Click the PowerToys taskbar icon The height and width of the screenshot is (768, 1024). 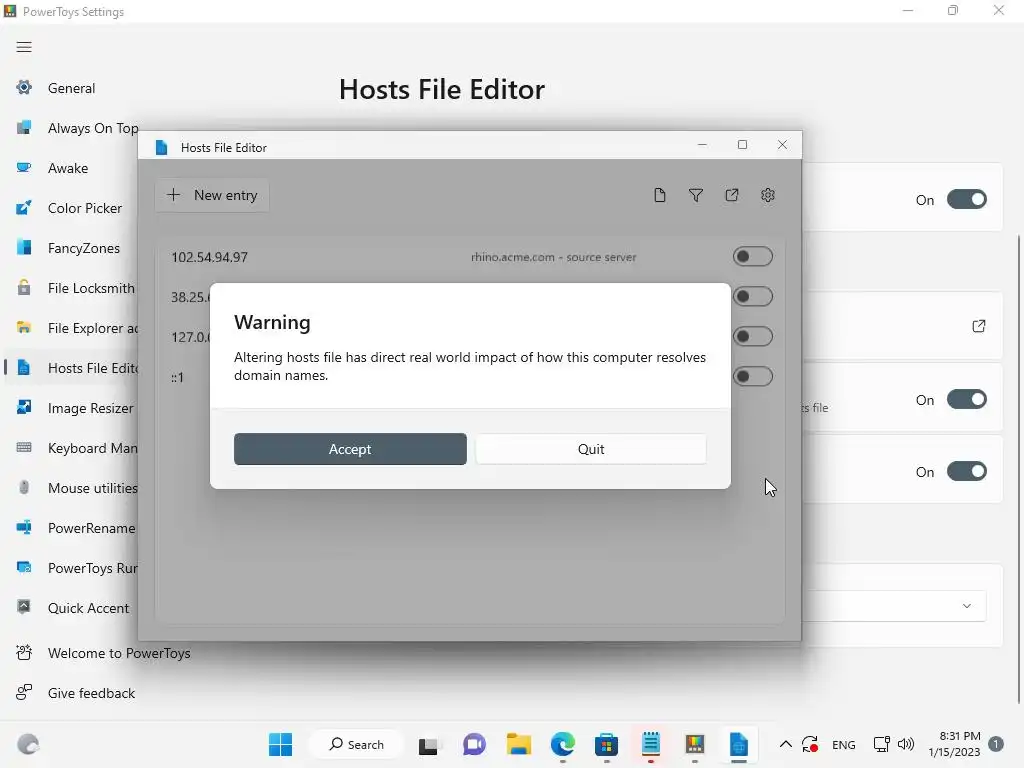click(x=695, y=744)
